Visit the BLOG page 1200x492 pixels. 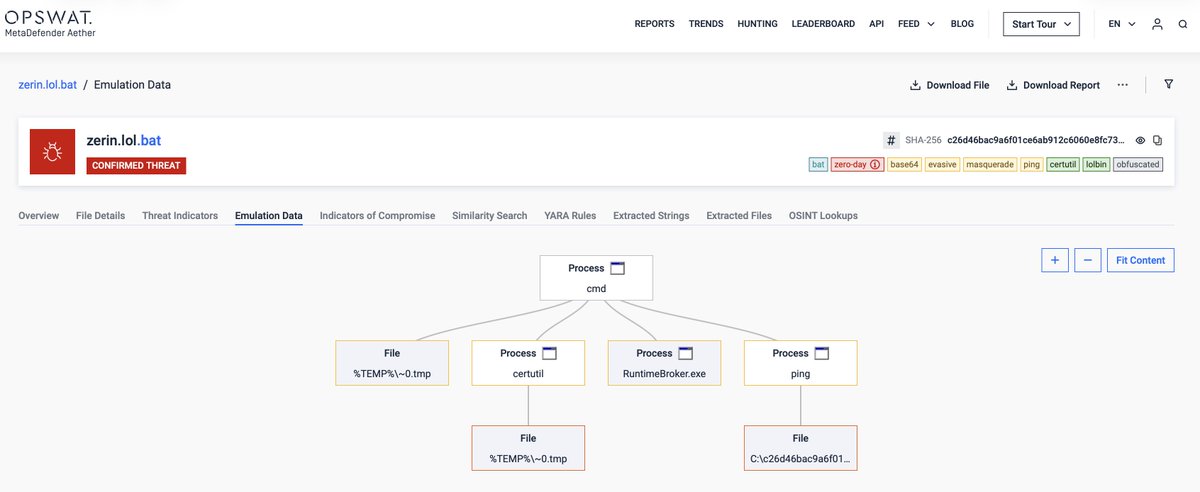[962, 24]
